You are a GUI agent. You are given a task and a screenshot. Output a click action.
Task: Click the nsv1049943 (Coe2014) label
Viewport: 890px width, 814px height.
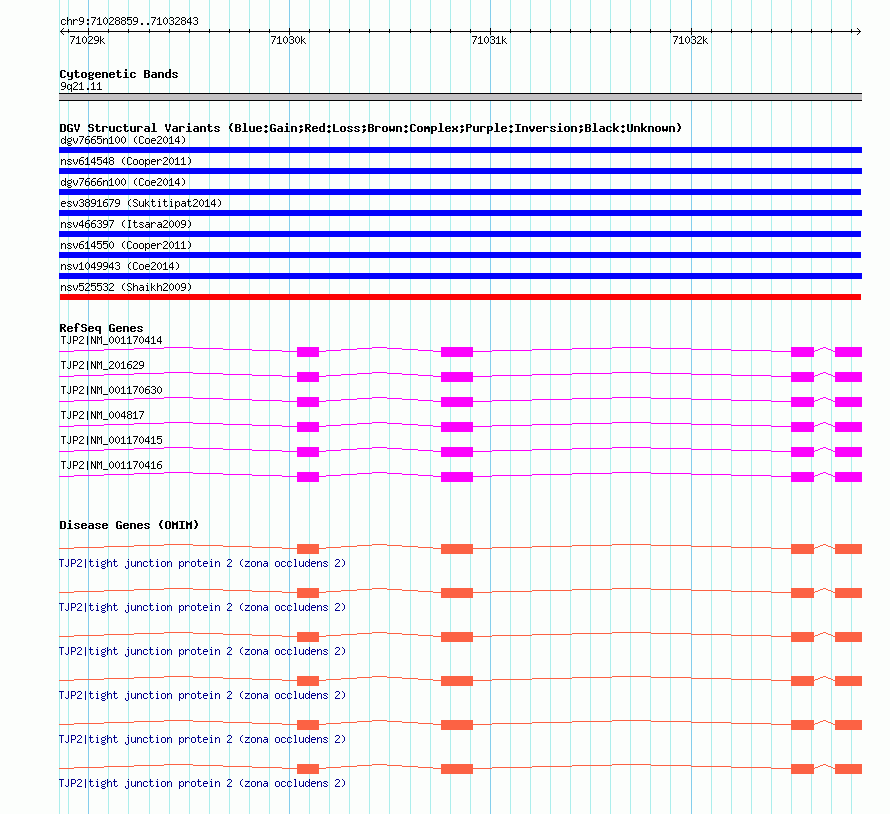[x=120, y=266]
